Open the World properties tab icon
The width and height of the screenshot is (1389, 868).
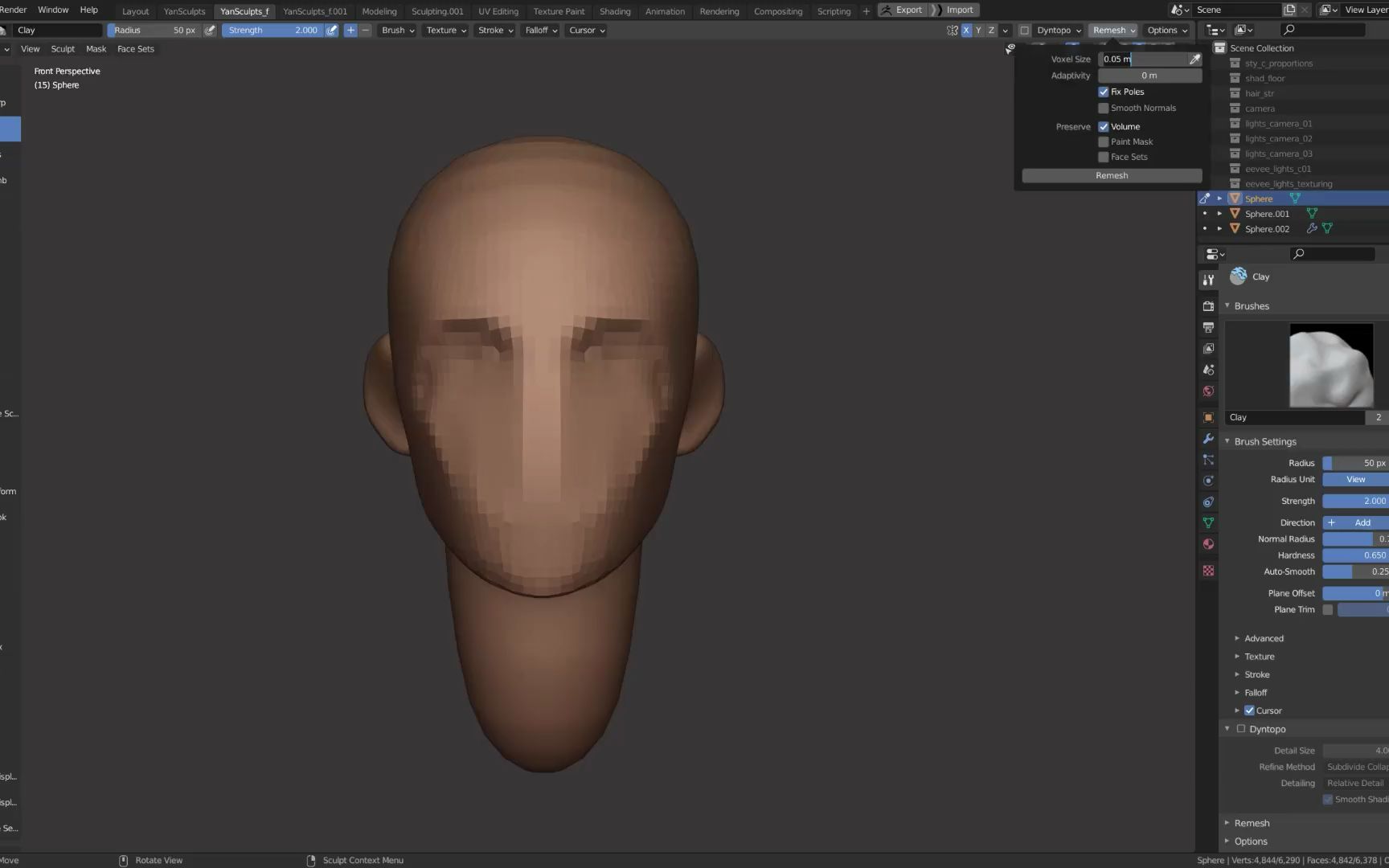coord(1208,391)
